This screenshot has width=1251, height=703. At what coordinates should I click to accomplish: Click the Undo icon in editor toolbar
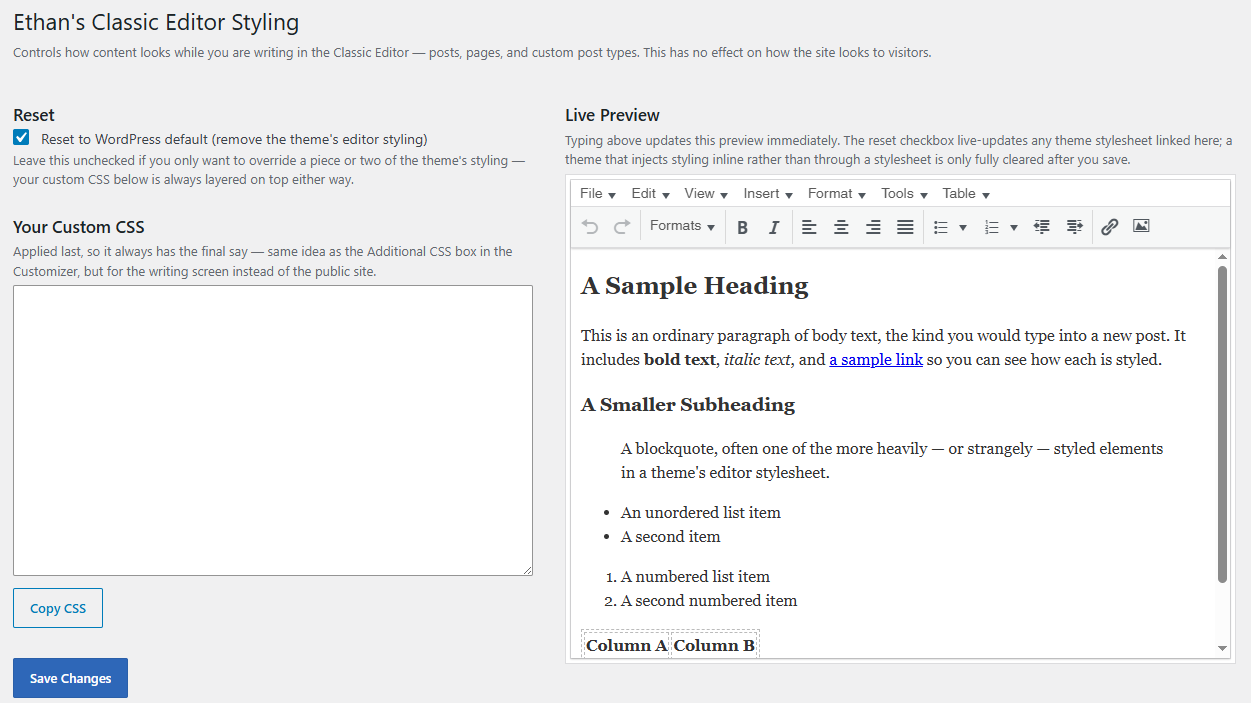coord(590,227)
